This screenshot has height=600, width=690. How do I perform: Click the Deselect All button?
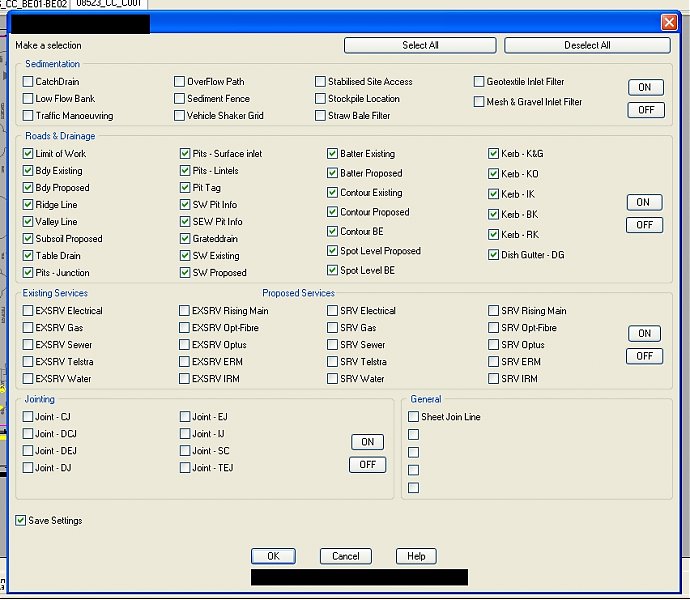[x=587, y=45]
